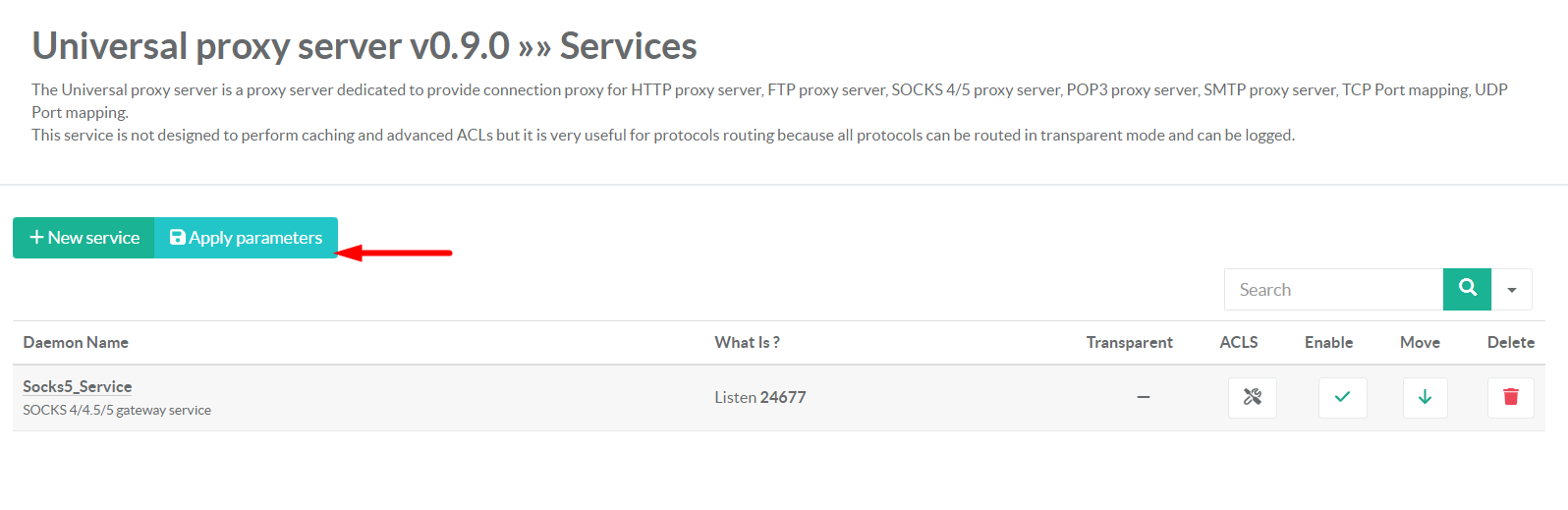Apply parameters with the save button
The width and height of the screenshot is (1568, 510).
point(246,238)
